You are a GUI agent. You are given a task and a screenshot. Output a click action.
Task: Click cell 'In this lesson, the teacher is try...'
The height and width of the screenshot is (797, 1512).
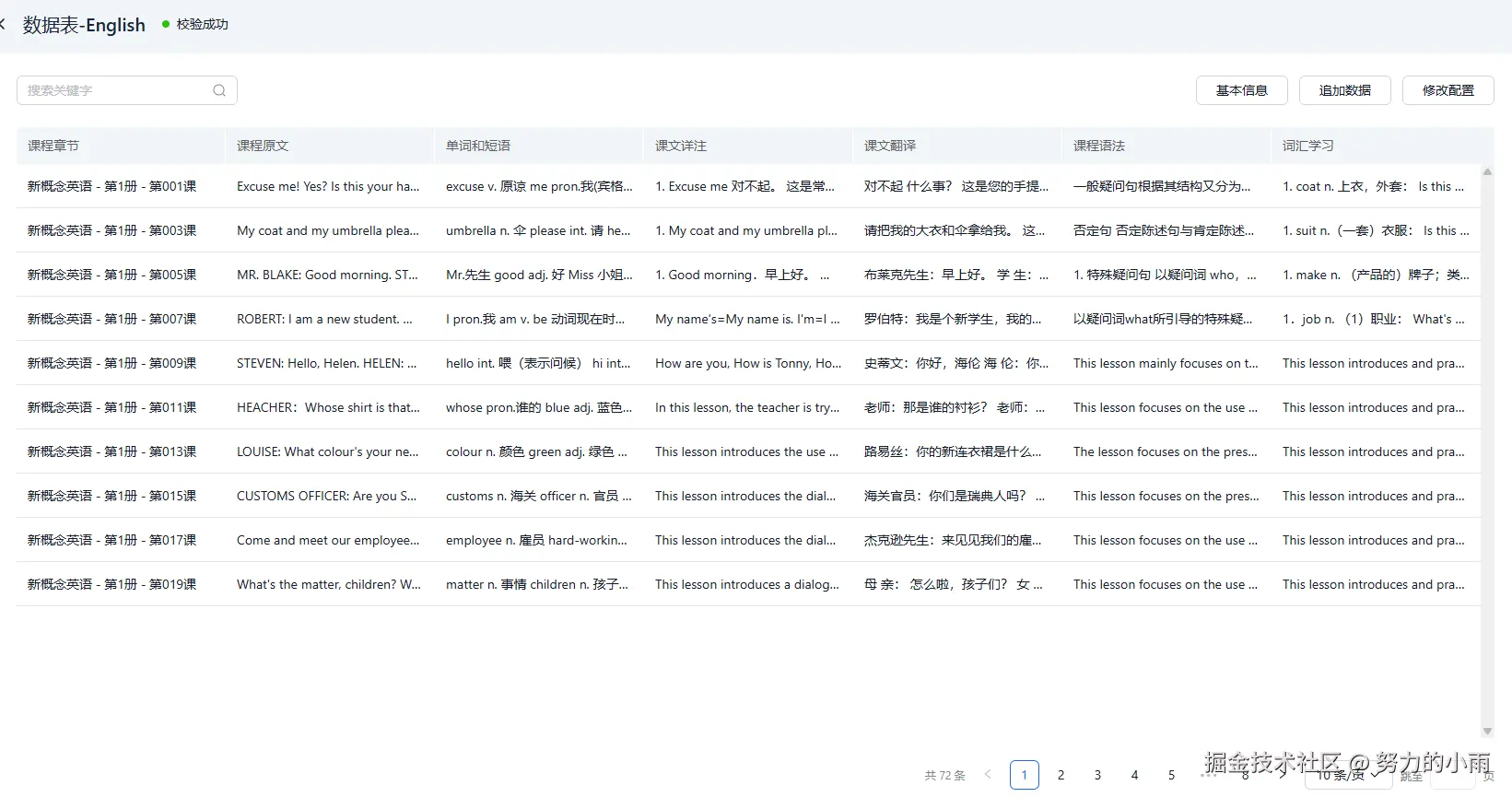[747, 407]
